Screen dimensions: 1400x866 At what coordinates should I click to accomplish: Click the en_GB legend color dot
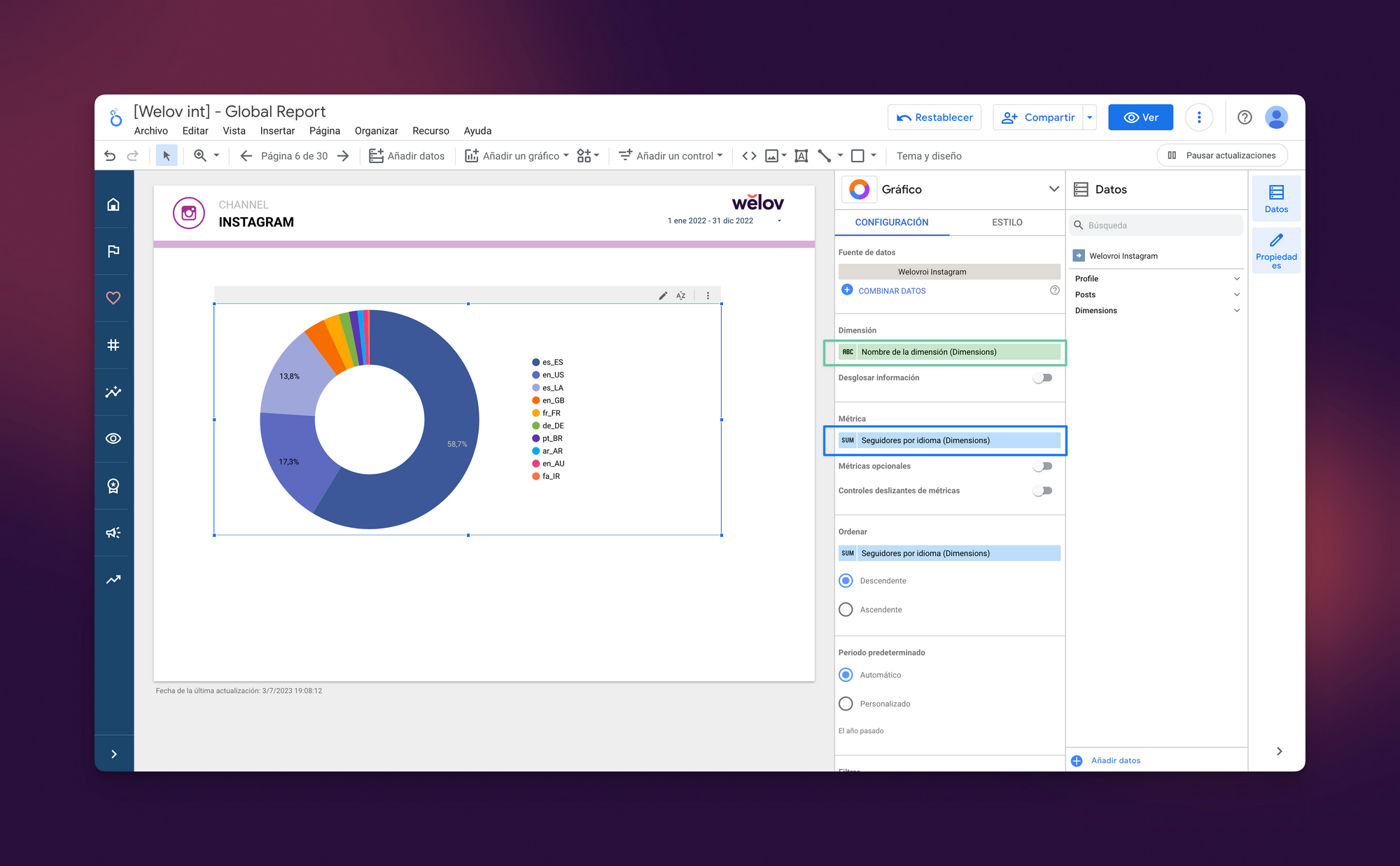(536, 400)
